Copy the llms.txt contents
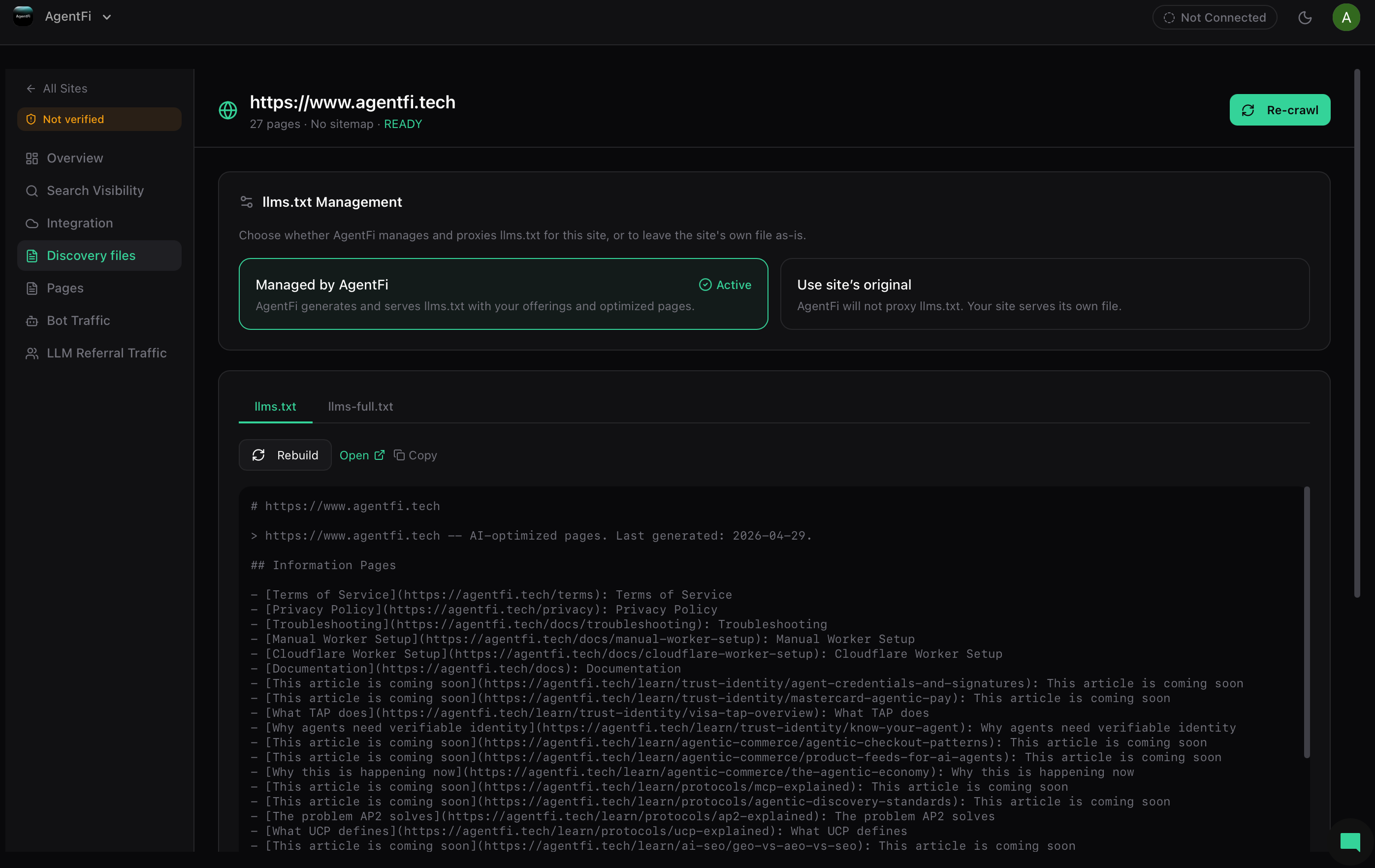The width and height of the screenshot is (1375, 868). point(415,455)
